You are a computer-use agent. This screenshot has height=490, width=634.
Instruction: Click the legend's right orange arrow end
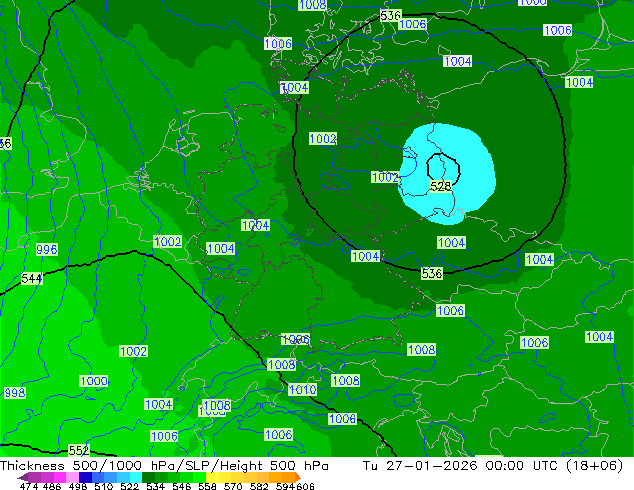(298, 477)
